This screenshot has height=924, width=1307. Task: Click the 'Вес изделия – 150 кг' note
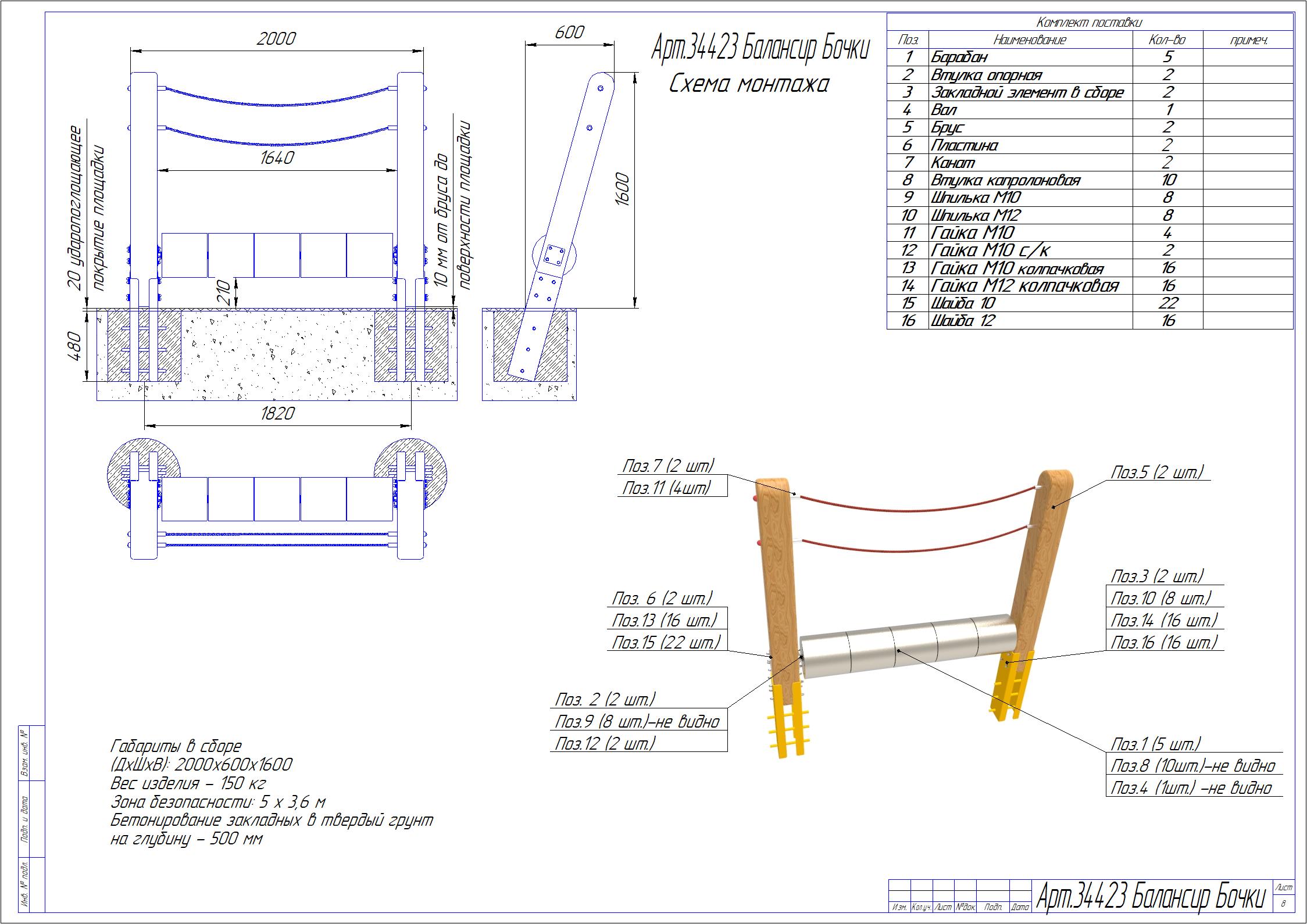188,783
